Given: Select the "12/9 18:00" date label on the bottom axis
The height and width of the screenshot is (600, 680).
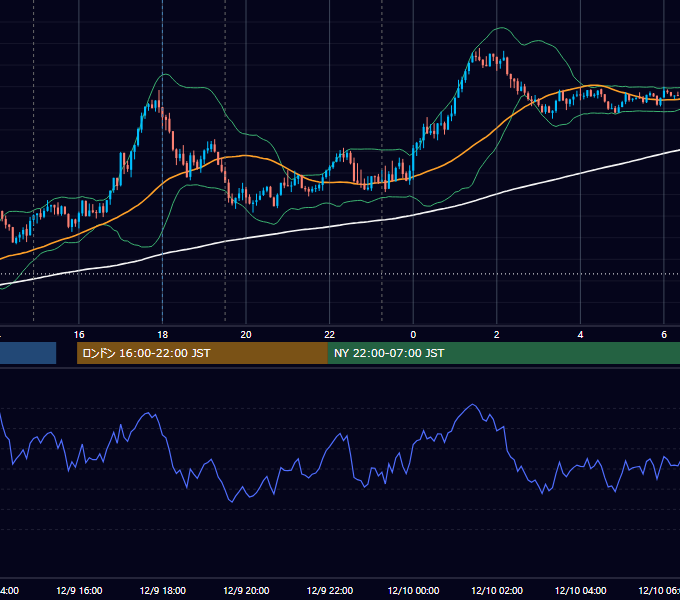Looking at the screenshot, I should (163, 591).
